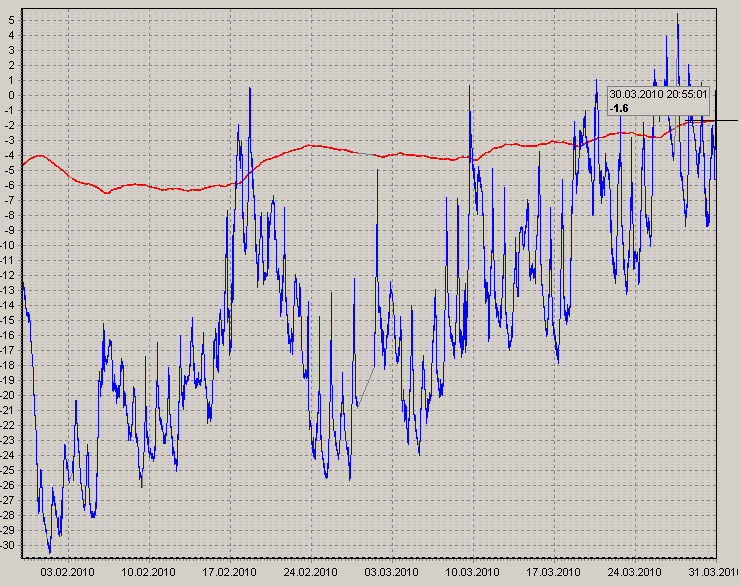Click the blue line's highest peak above 5
Screen dimensions: 741x586
pos(678,14)
